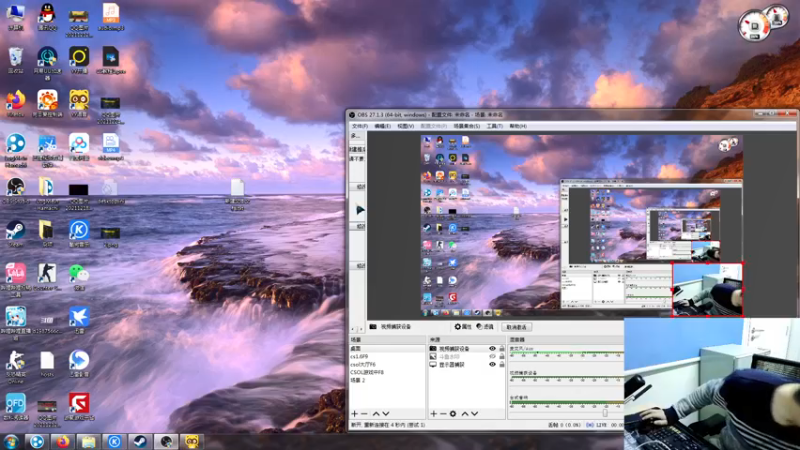Open the Help (帮助) menu in OBS
This screenshot has width=800, height=450.
pyautogui.click(x=518, y=126)
